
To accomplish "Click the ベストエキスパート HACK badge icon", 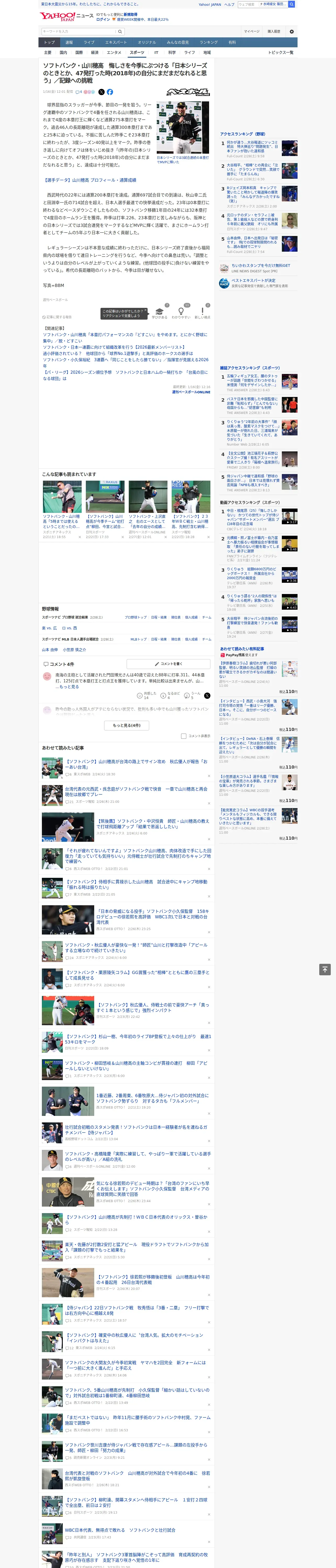I will pyautogui.click(x=225, y=283).
